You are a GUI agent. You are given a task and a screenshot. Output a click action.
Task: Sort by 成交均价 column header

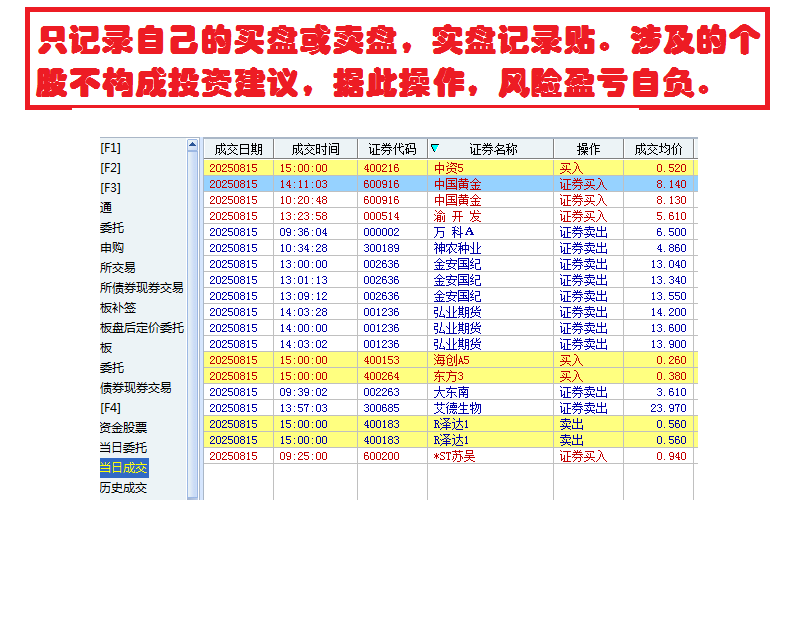pos(658,149)
